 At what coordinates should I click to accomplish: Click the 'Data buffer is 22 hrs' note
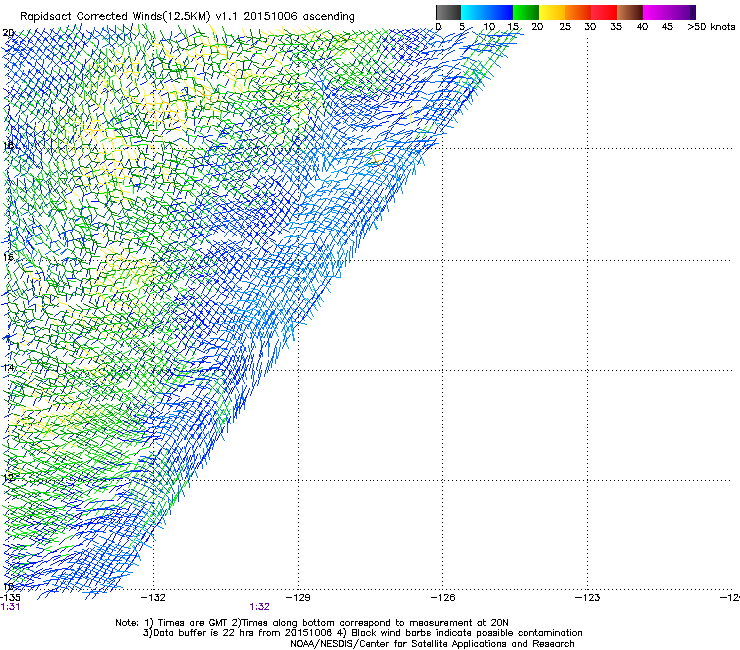(x=362, y=633)
